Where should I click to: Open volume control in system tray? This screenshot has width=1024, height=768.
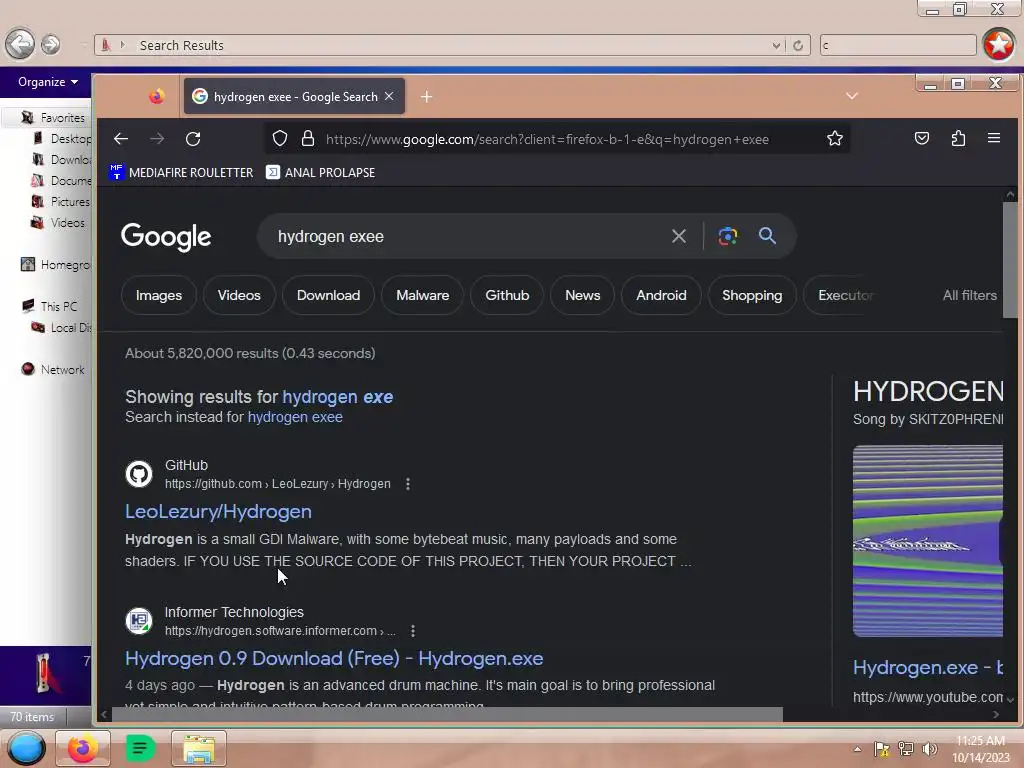click(x=929, y=749)
